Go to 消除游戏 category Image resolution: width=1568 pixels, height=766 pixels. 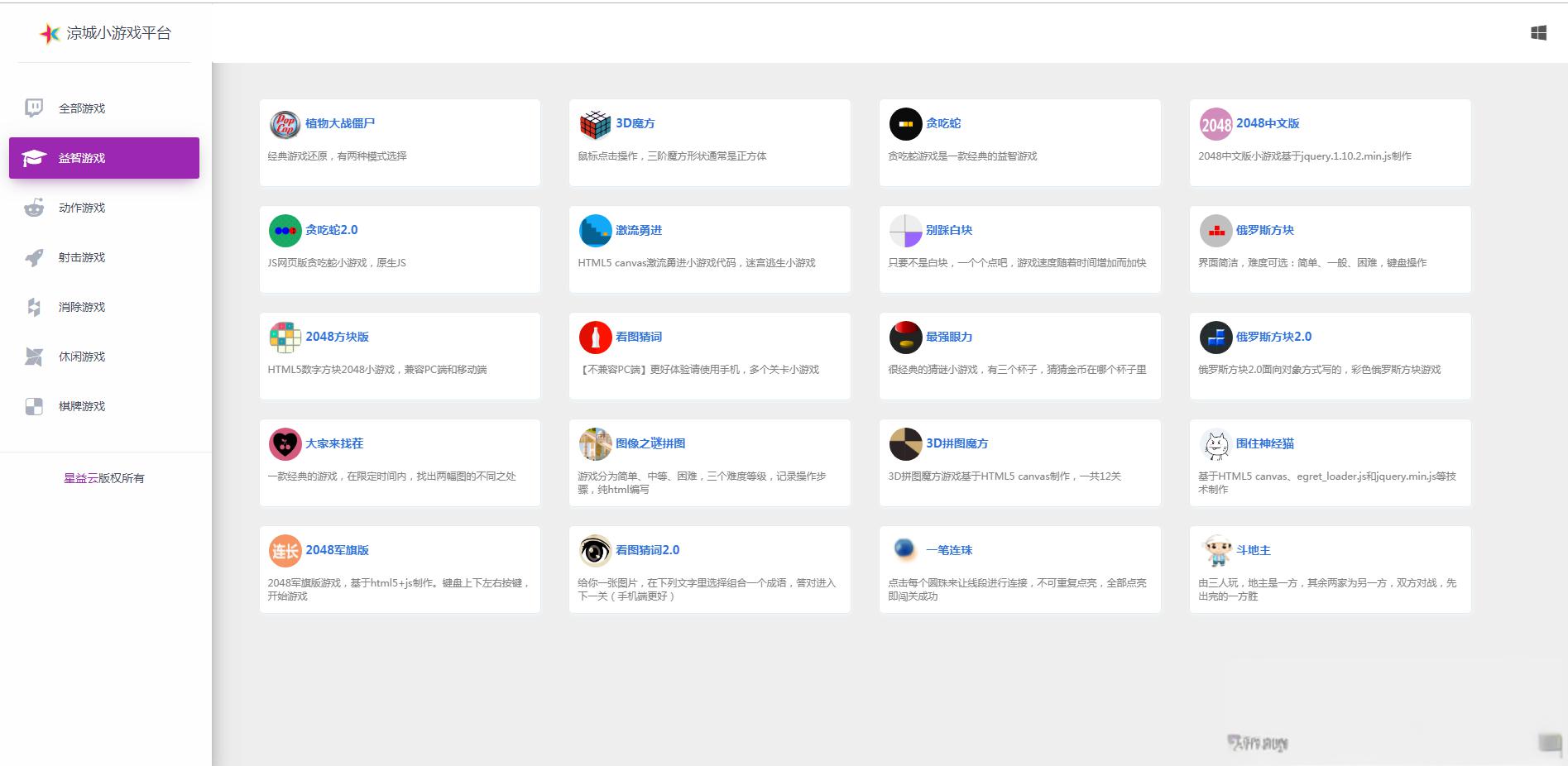[x=104, y=307]
